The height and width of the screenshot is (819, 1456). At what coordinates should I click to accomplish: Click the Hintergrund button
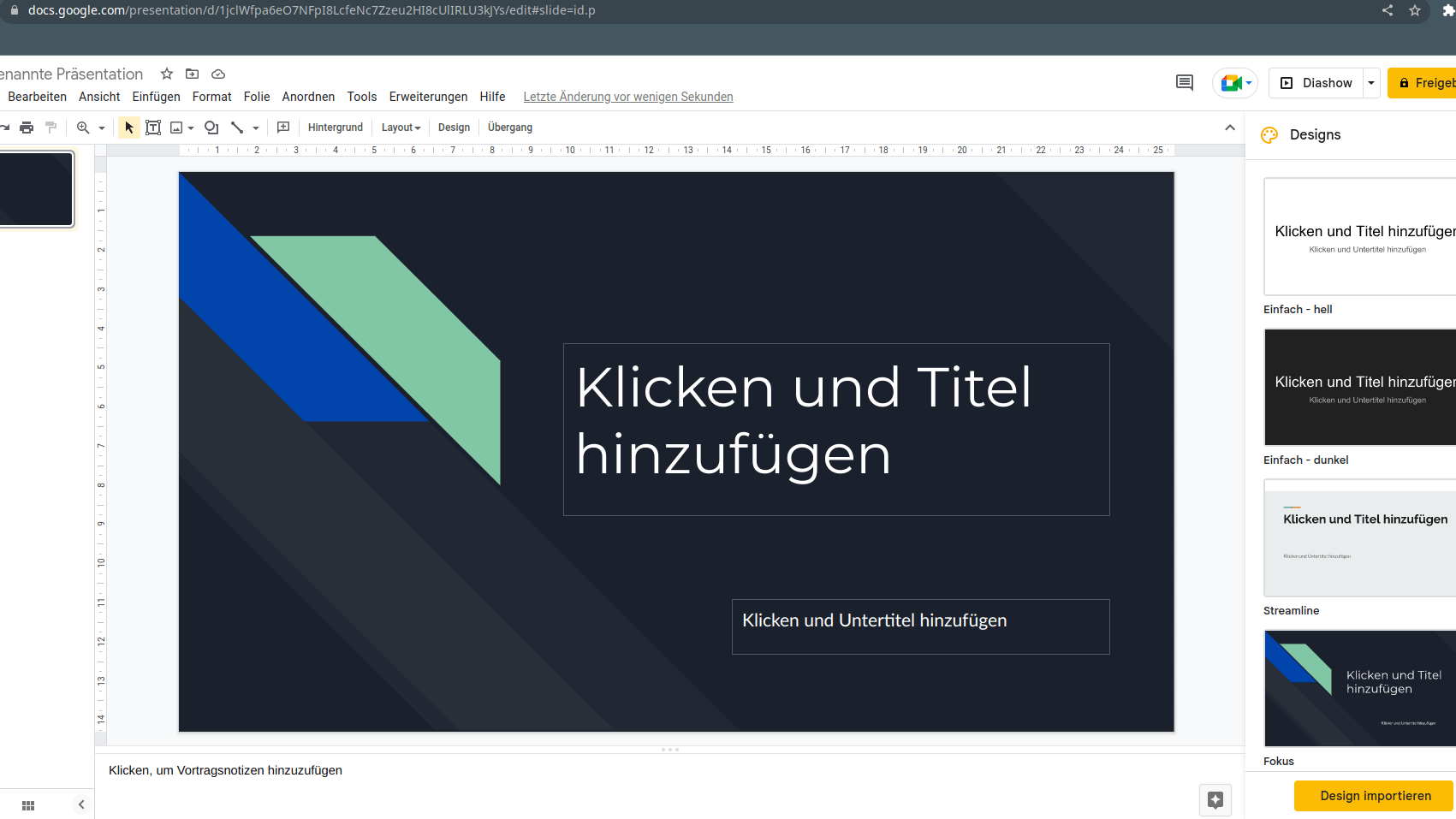(336, 128)
